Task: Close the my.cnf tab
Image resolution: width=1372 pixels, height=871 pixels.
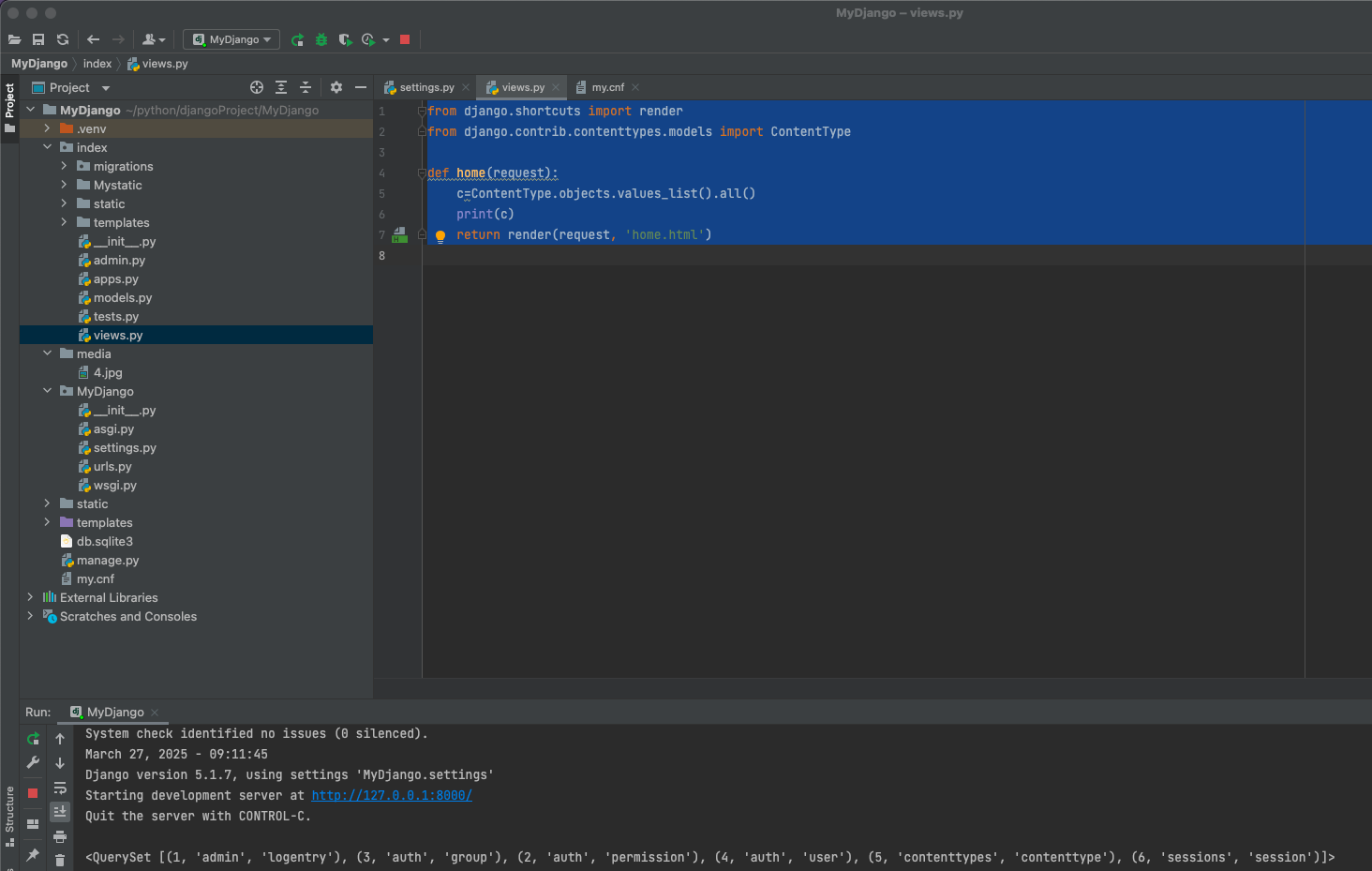Action: [635, 87]
